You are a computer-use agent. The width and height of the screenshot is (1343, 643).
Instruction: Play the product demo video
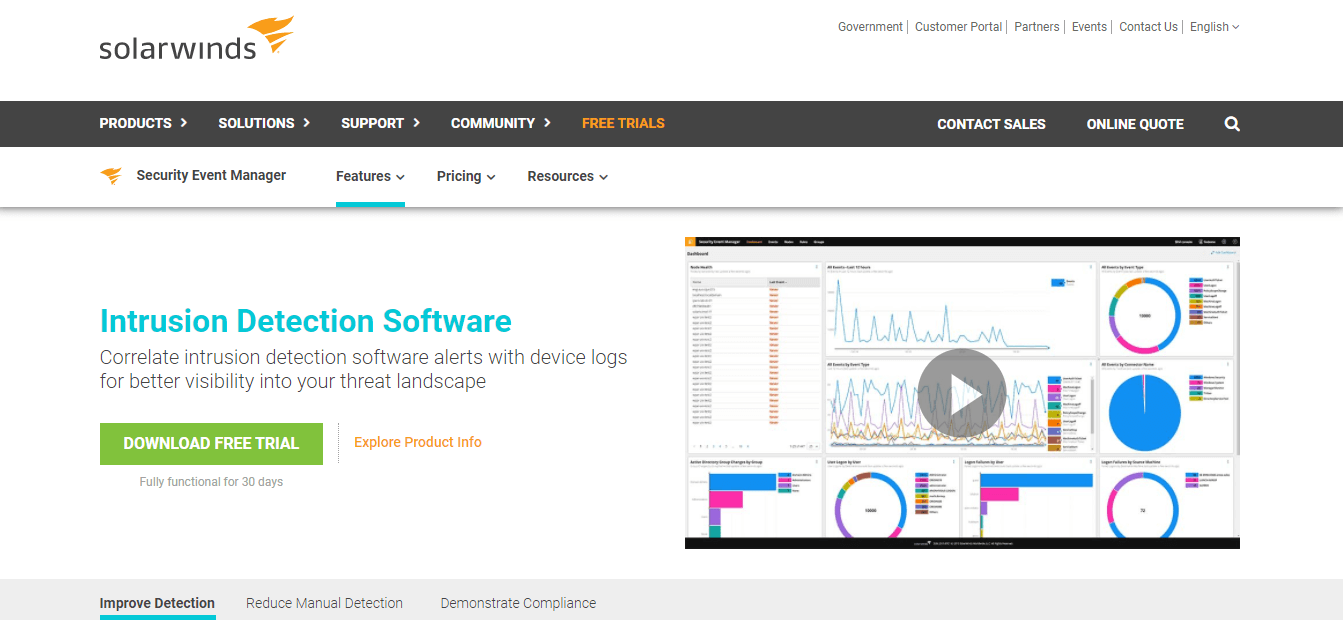(x=961, y=393)
